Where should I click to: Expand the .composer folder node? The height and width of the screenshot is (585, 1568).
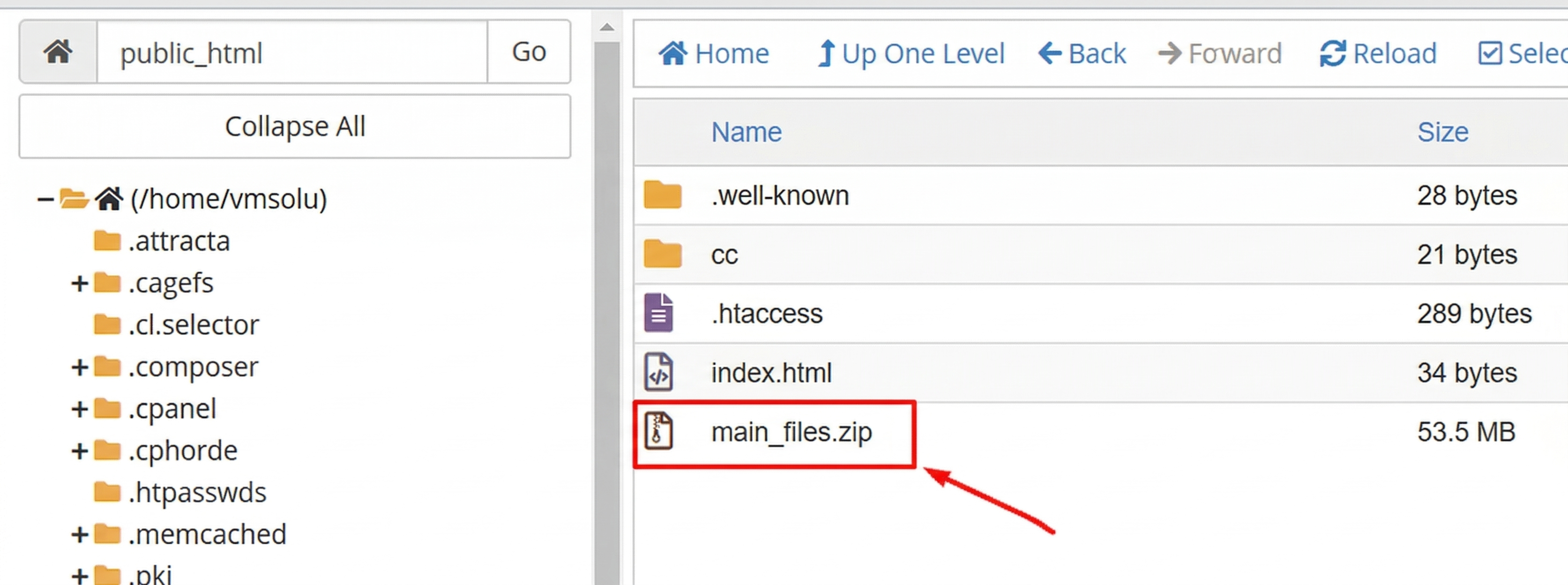pyautogui.click(x=80, y=367)
